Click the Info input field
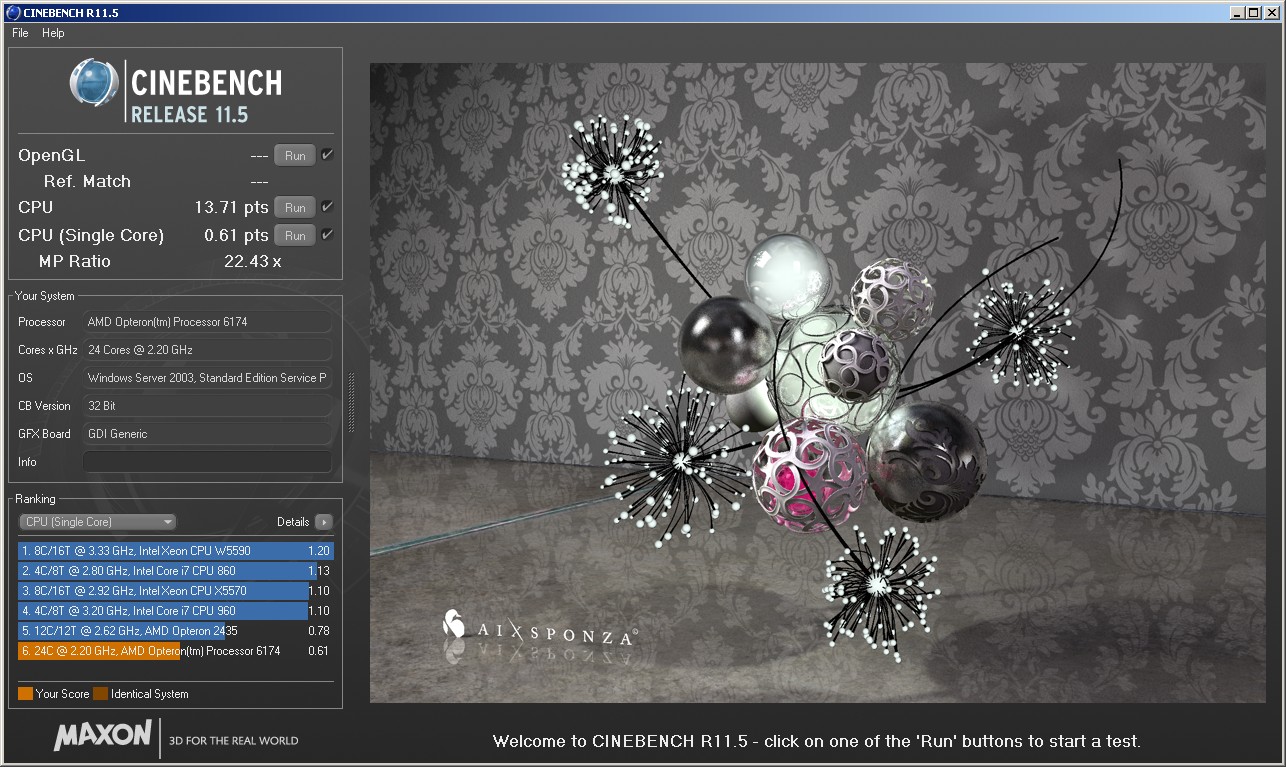The height and width of the screenshot is (767, 1286). tap(207, 462)
